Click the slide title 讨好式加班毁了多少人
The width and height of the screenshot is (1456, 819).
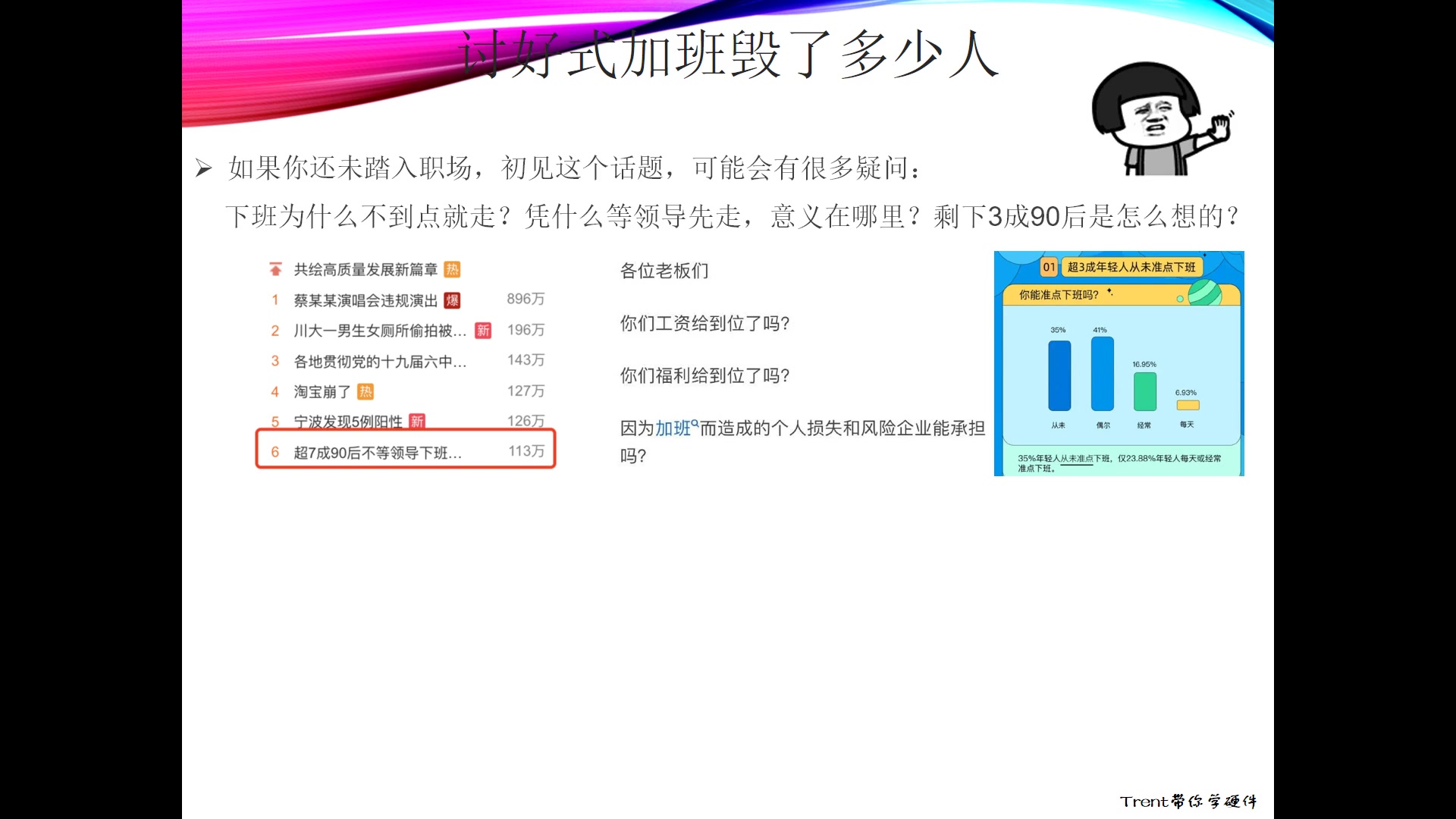point(728,55)
